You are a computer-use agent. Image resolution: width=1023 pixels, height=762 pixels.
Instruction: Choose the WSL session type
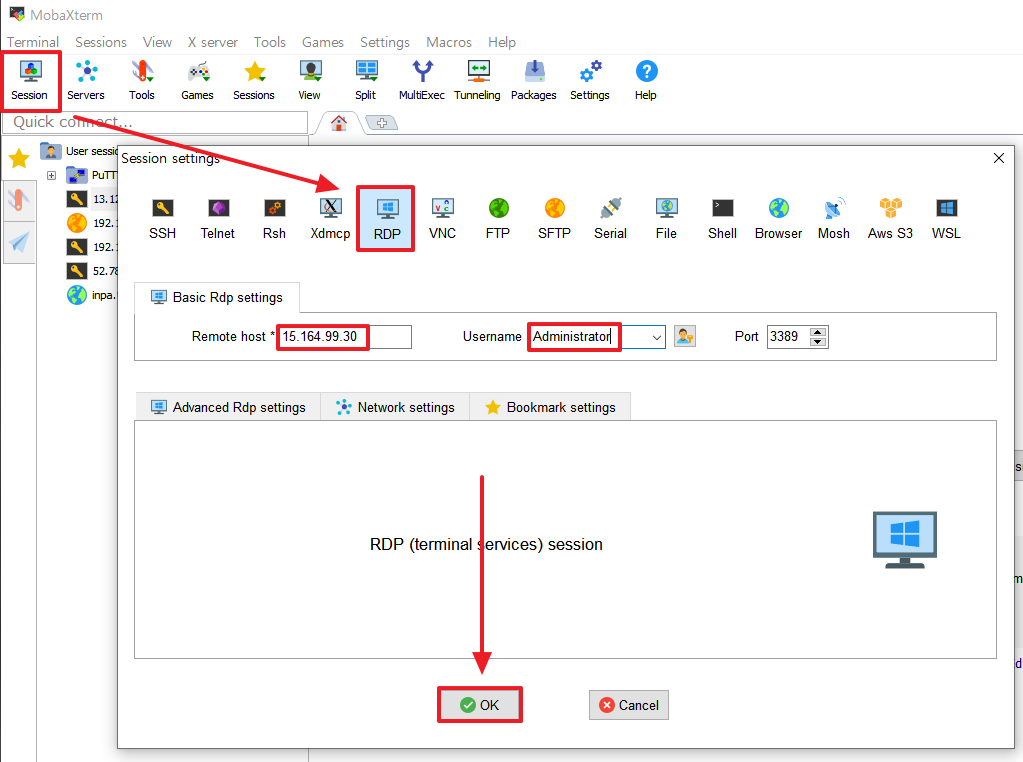pyautogui.click(x=946, y=219)
